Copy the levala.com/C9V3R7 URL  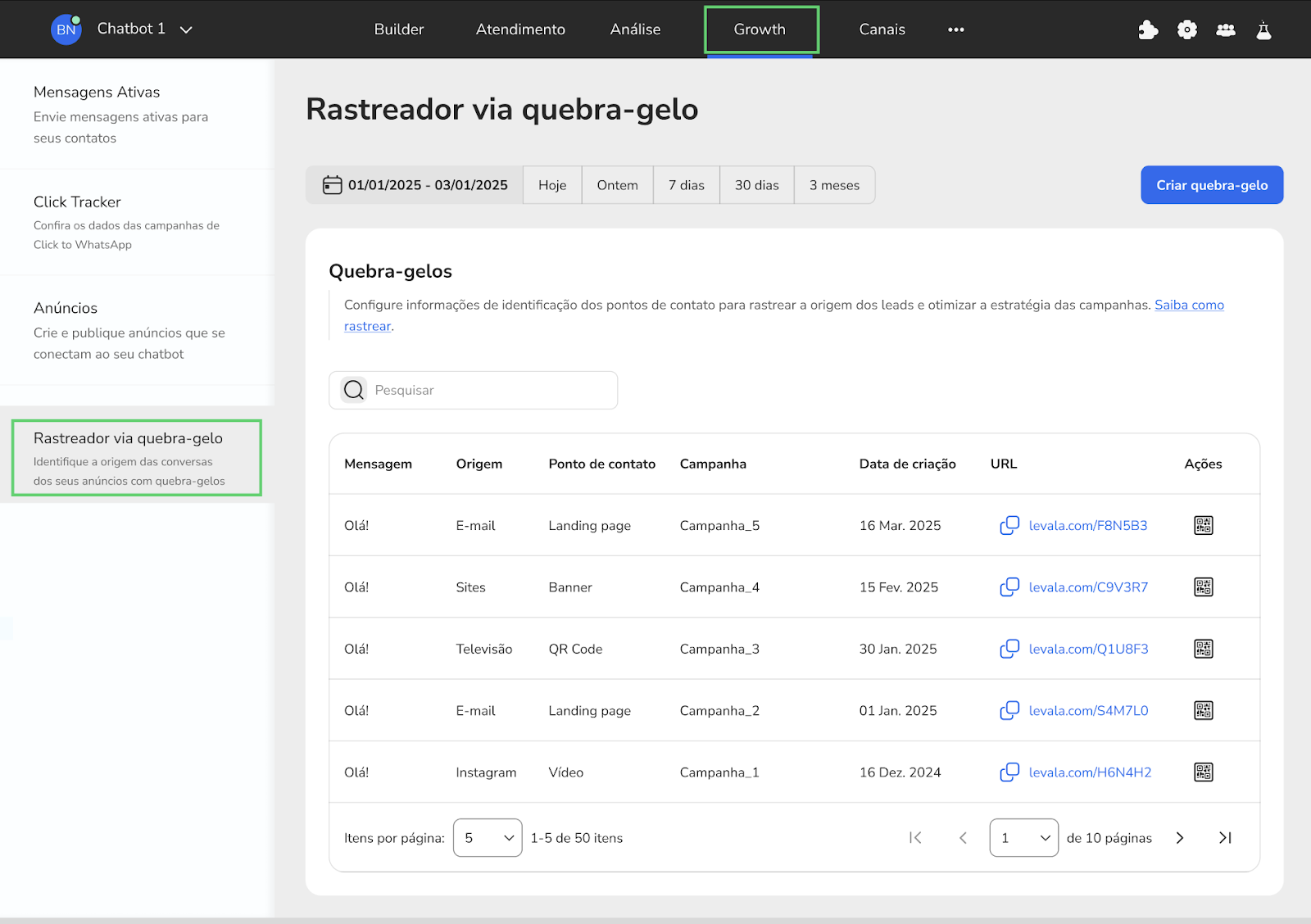[1009, 587]
